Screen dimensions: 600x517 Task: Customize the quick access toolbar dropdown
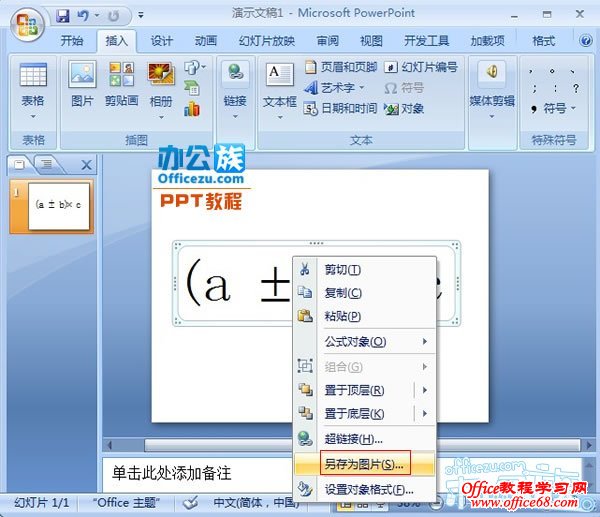coord(141,15)
